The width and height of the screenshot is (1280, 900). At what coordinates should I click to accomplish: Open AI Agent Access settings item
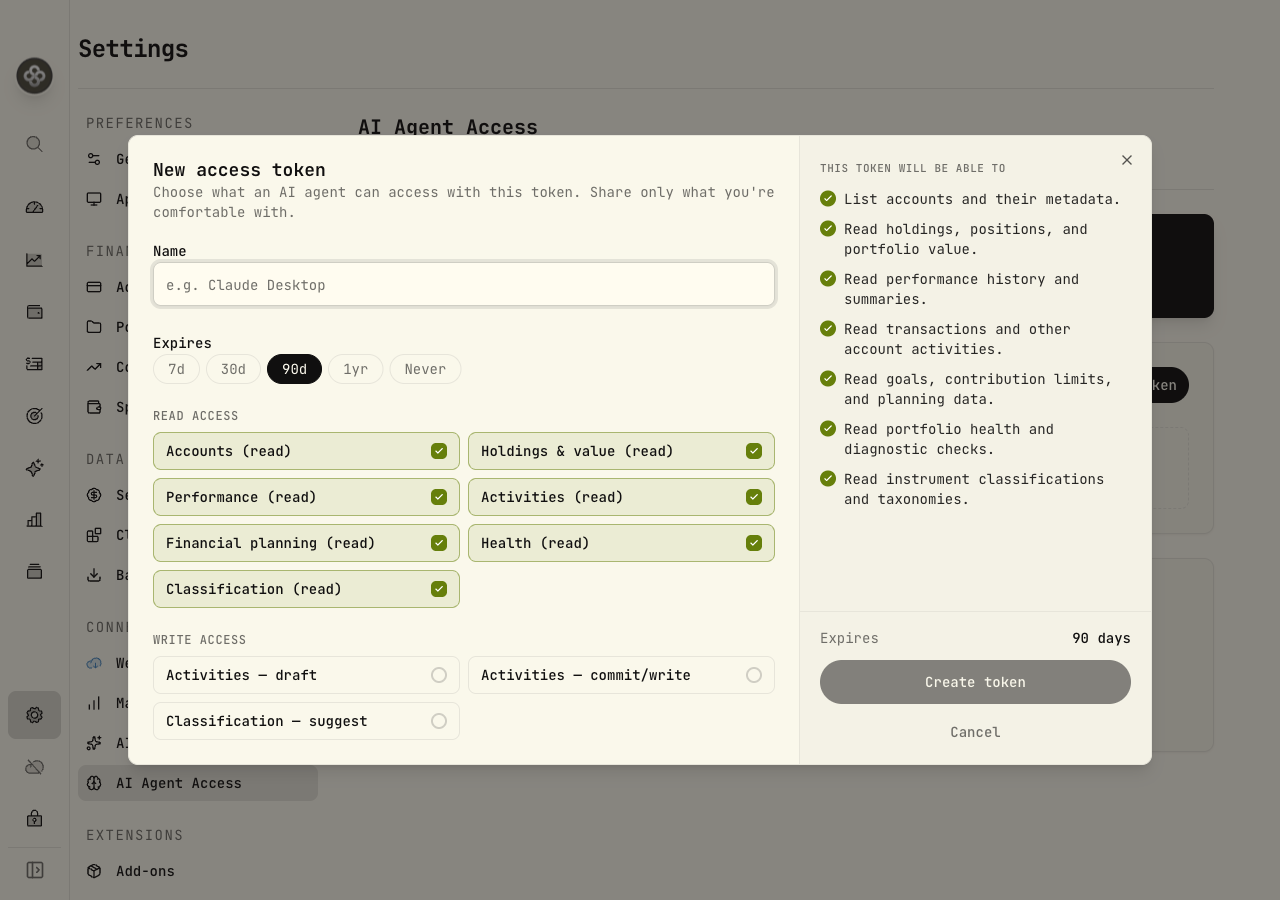click(198, 783)
